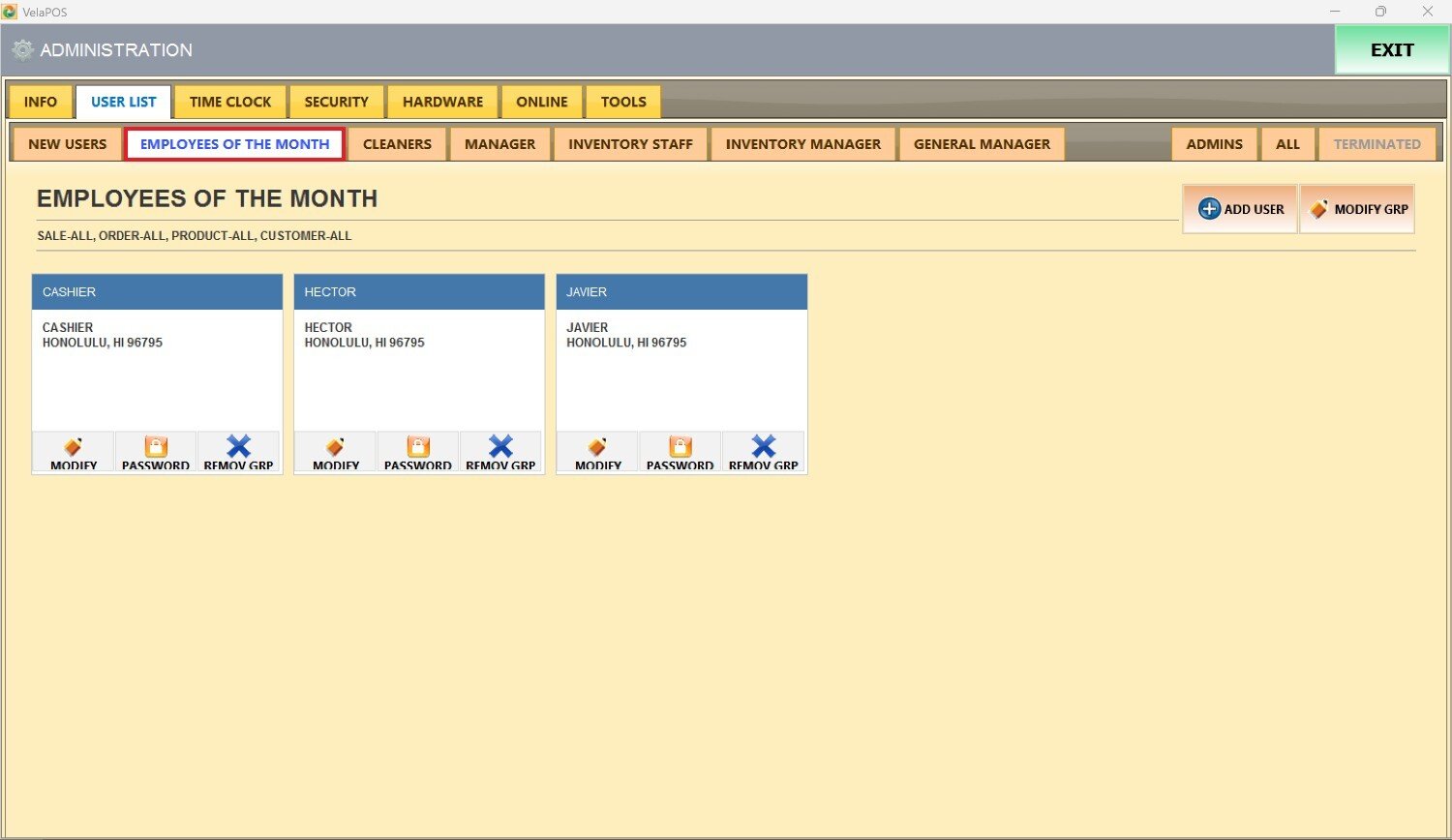The height and width of the screenshot is (840, 1452).
Task: Open the Inventory Manager group tab
Action: (x=803, y=144)
